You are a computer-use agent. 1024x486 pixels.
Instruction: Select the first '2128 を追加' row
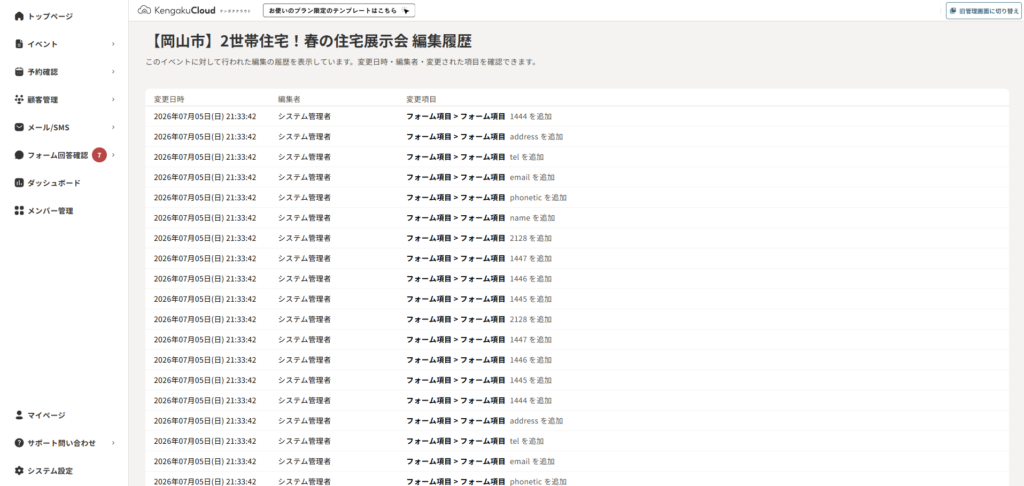click(x=577, y=238)
